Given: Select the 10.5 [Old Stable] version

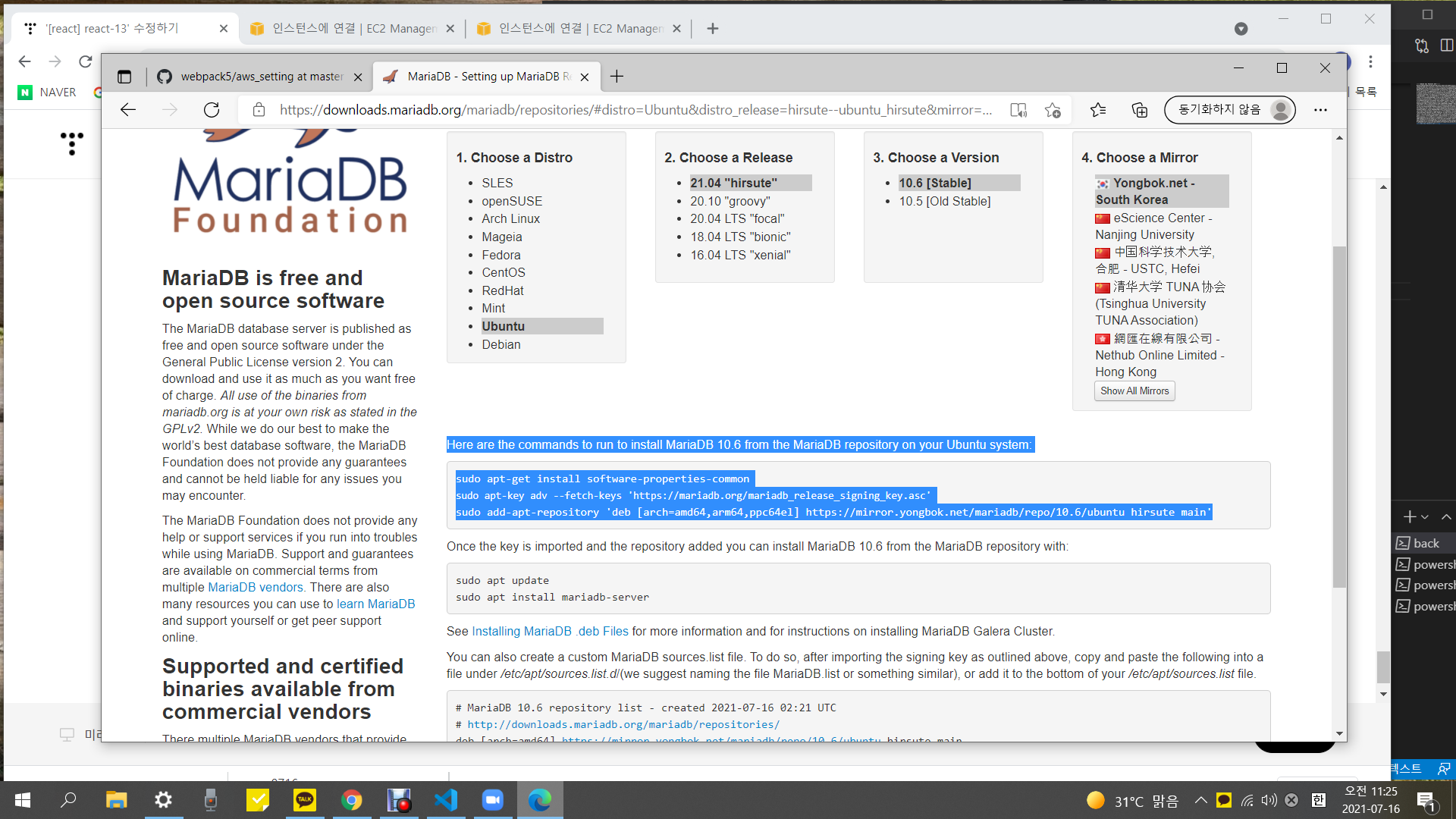Looking at the screenshot, I should (944, 201).
